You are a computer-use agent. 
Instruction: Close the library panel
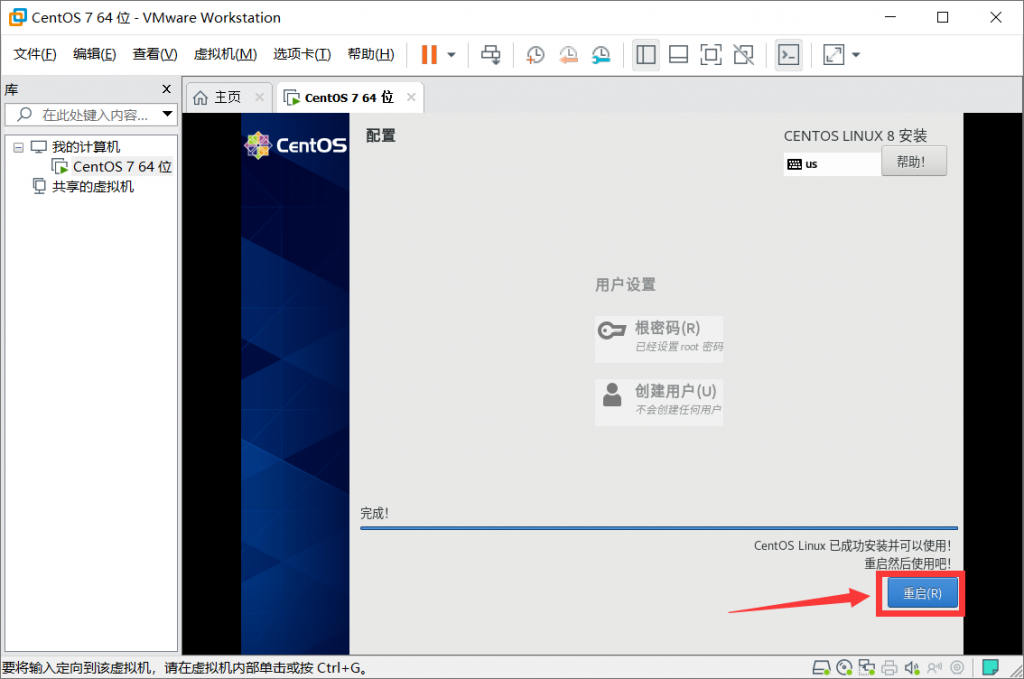pos(167,89)
